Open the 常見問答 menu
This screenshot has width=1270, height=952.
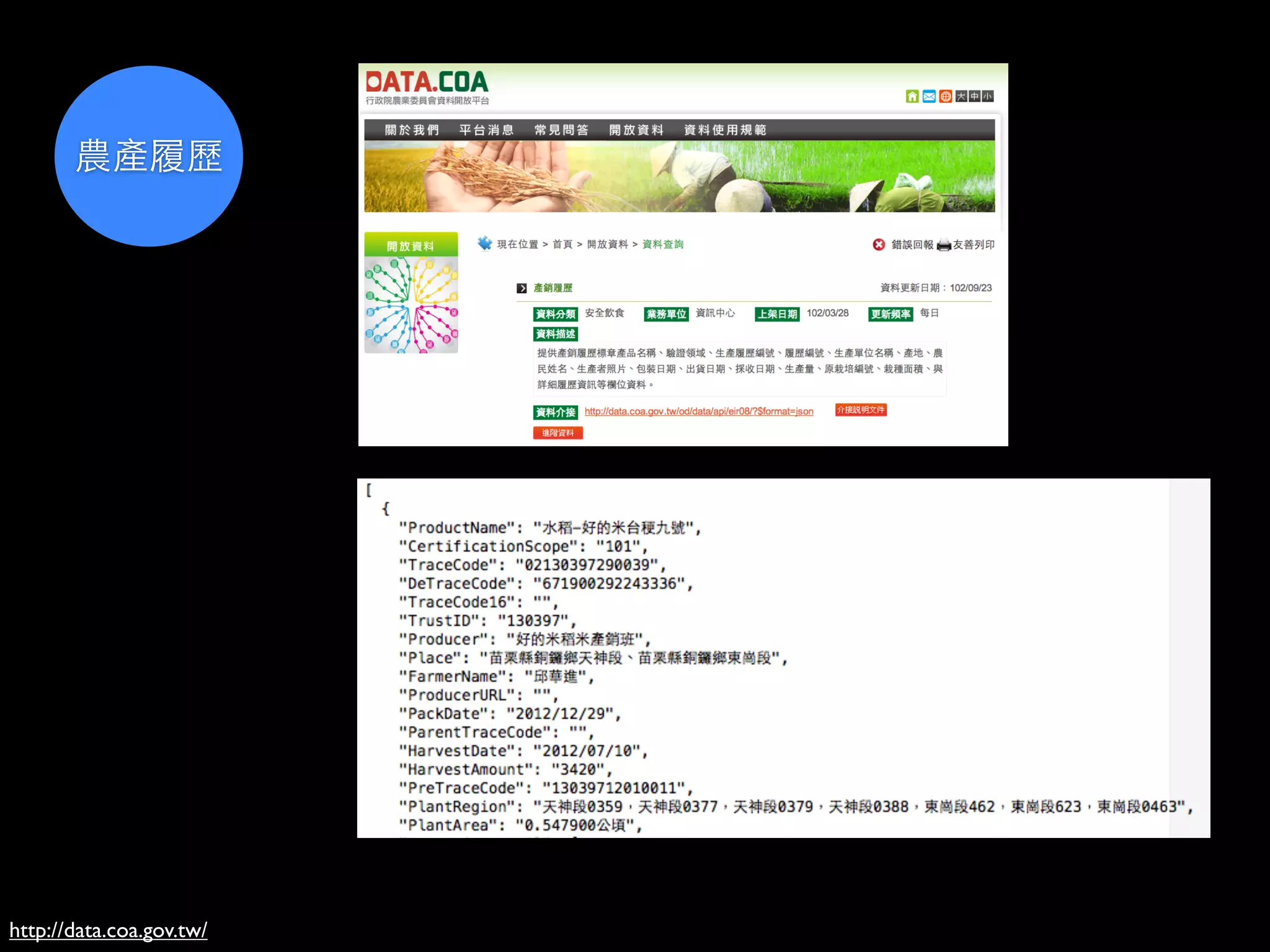pos(562,130)
